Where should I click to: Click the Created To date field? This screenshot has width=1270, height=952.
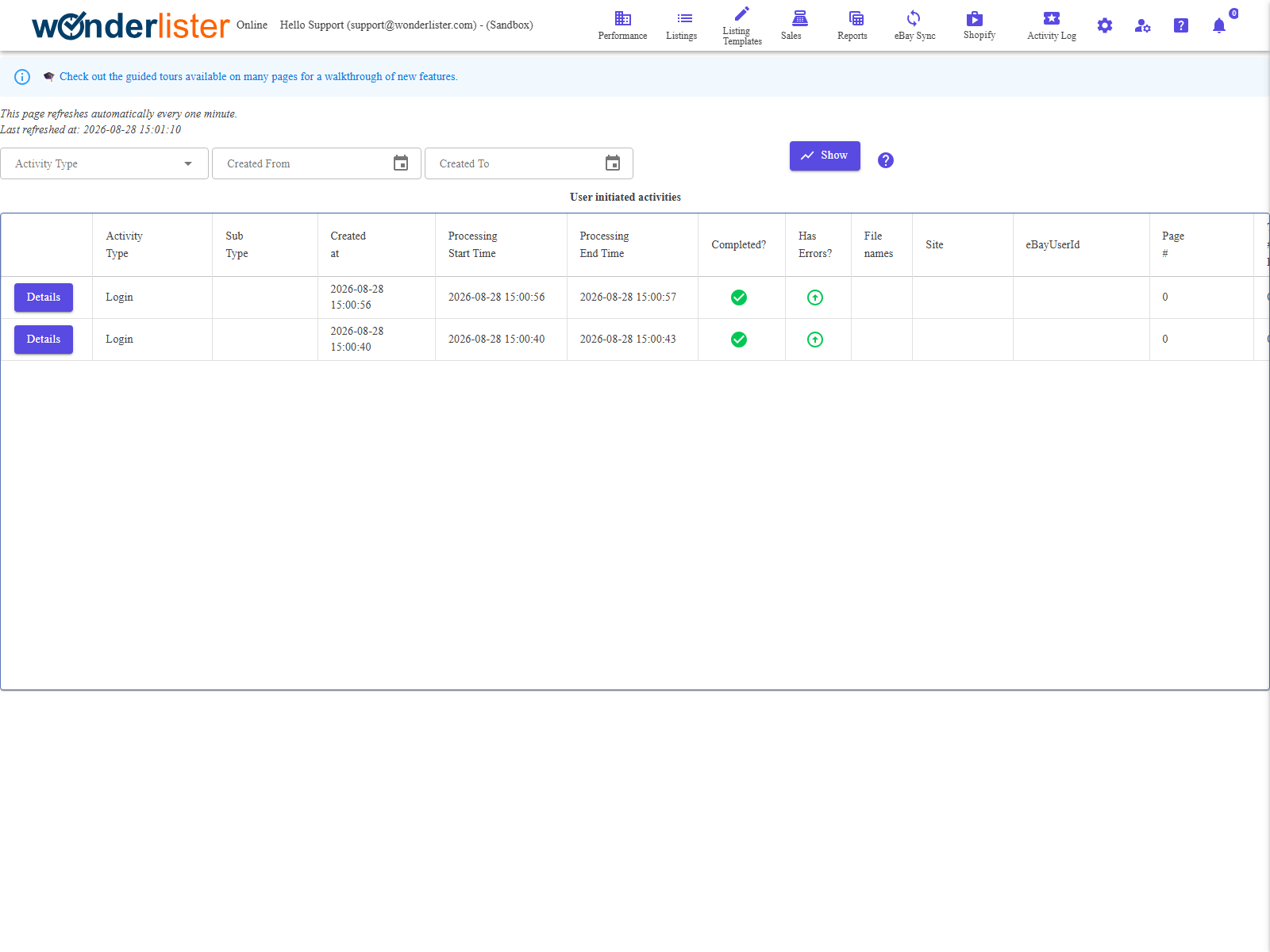(529, 163)
